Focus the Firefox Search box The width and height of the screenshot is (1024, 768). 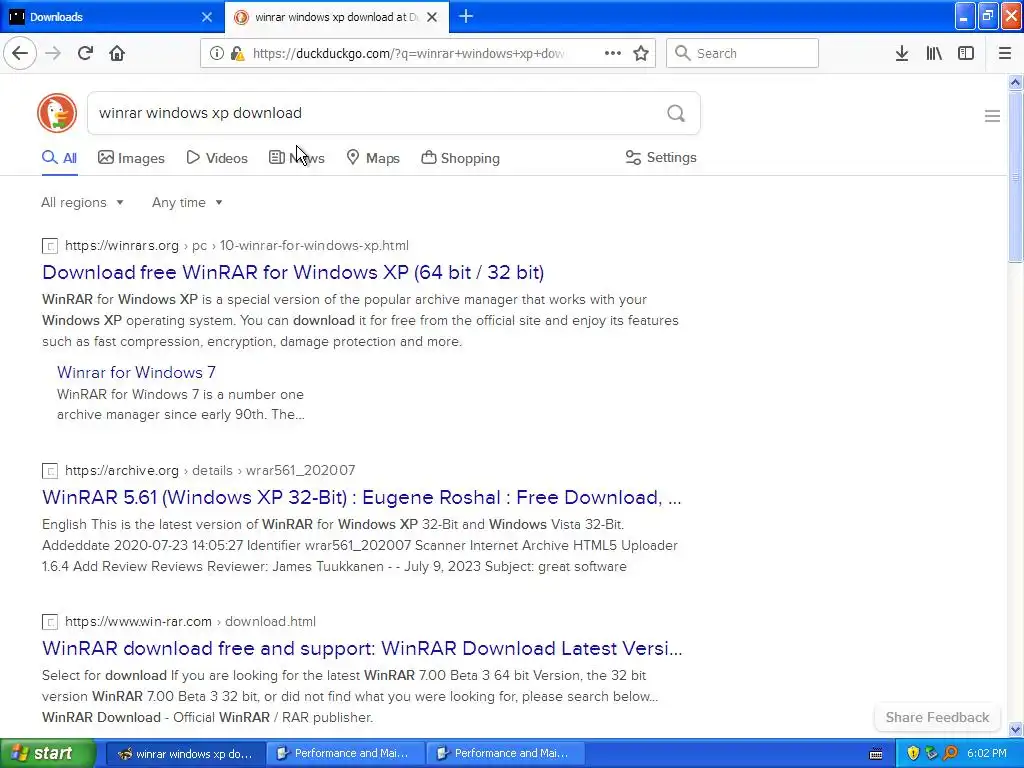(x=743, y=53)
